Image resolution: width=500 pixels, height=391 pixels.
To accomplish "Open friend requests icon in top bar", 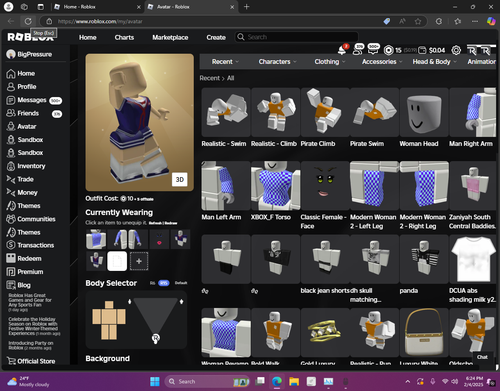I will point(358,50).
